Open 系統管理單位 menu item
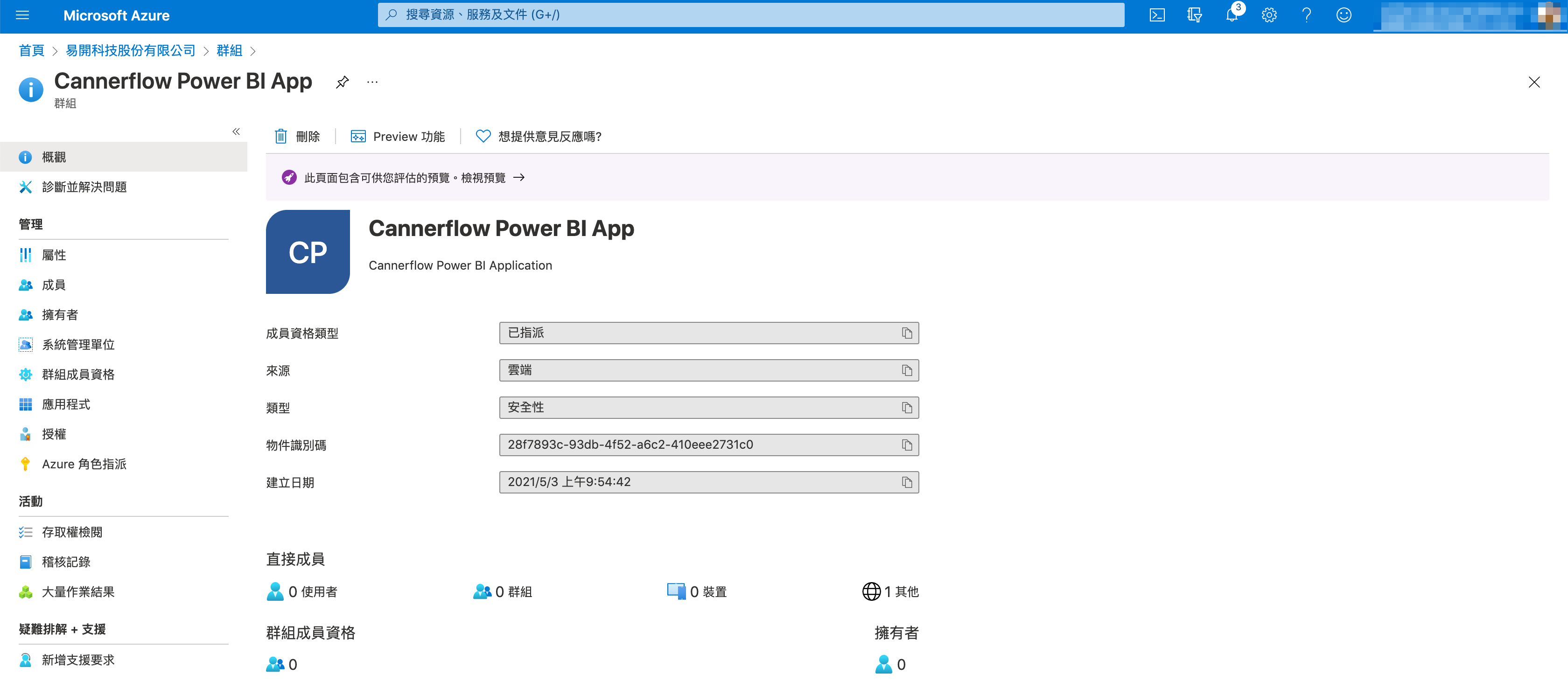Screen dimensions: 1568x695 click(x=124, y=344)
